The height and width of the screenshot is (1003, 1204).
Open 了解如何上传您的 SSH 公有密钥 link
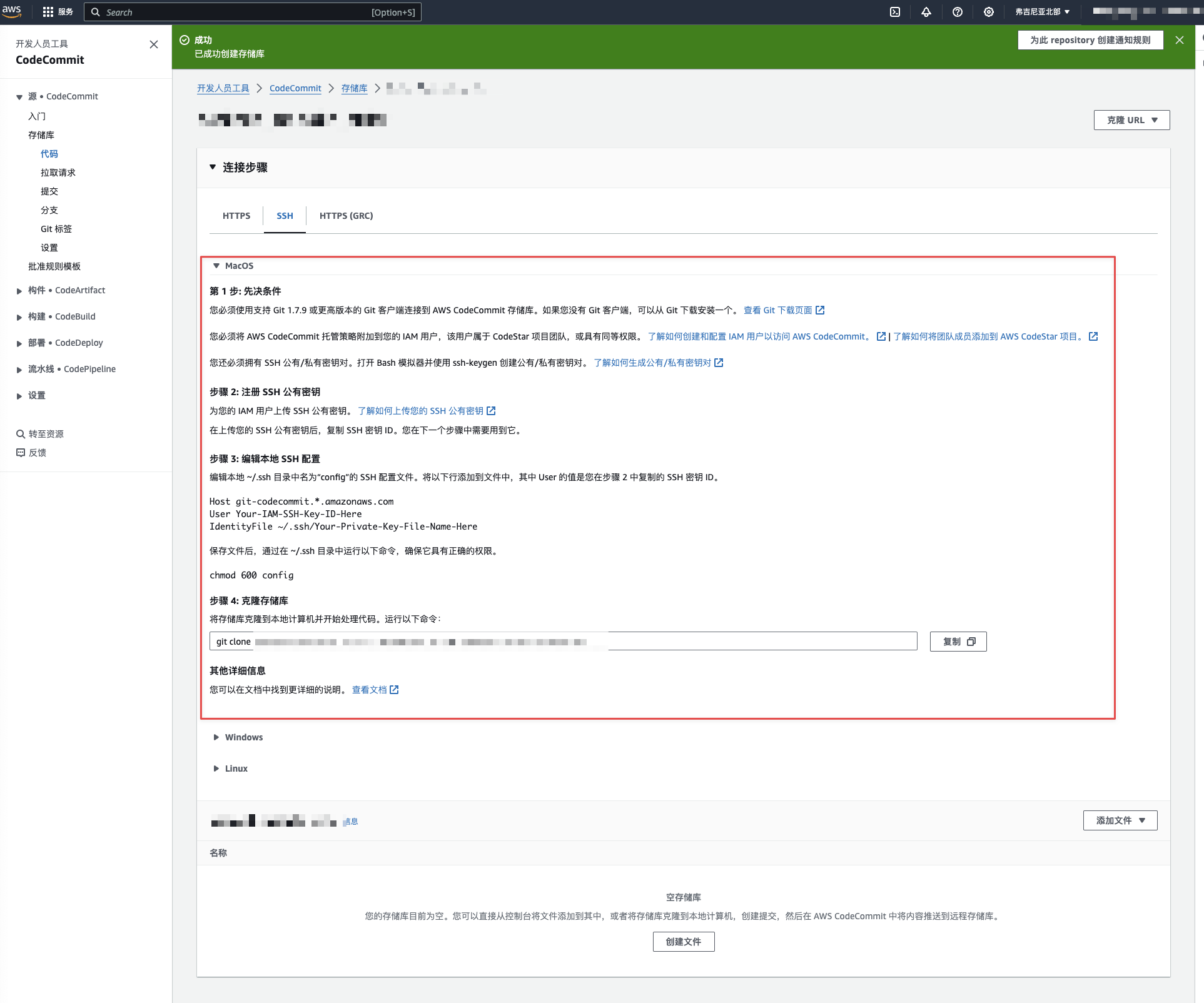pyautogui.click(x=420, y=411)
